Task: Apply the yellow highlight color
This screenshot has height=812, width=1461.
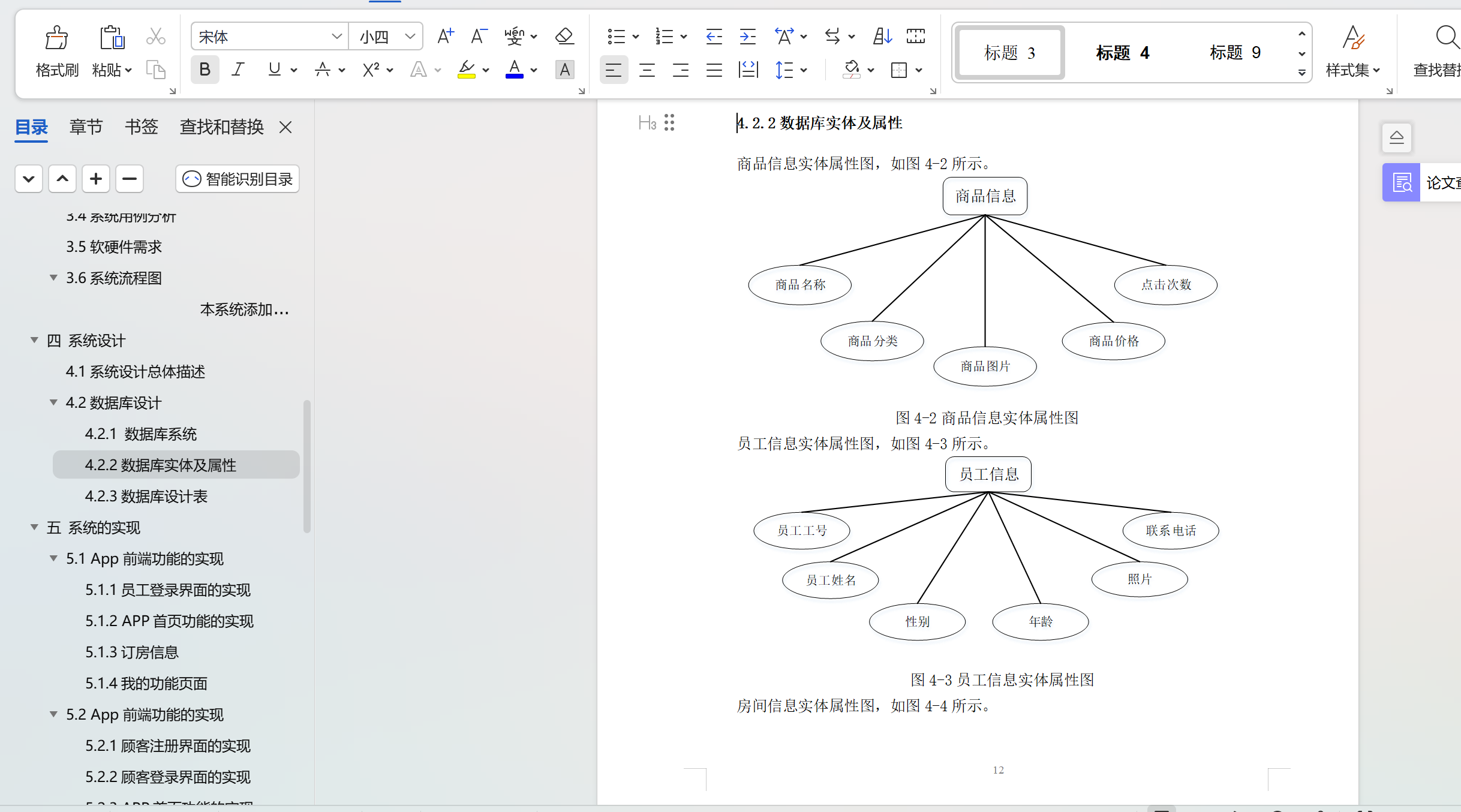Action: tap(466, 70)
